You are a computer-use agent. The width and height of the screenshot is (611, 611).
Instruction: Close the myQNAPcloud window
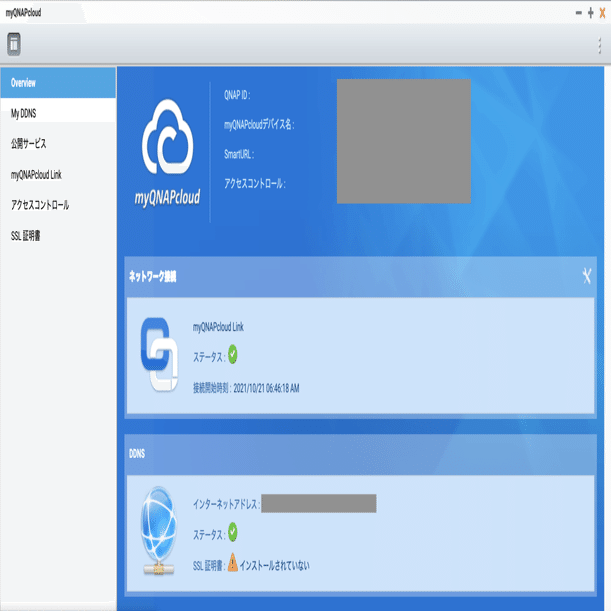click(x=602, y=13)
